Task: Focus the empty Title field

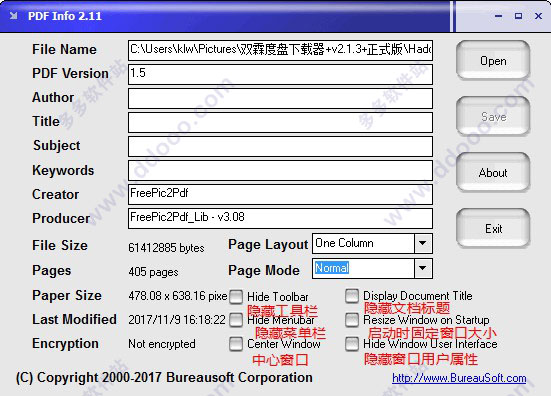Action: (x=280, y=122)
